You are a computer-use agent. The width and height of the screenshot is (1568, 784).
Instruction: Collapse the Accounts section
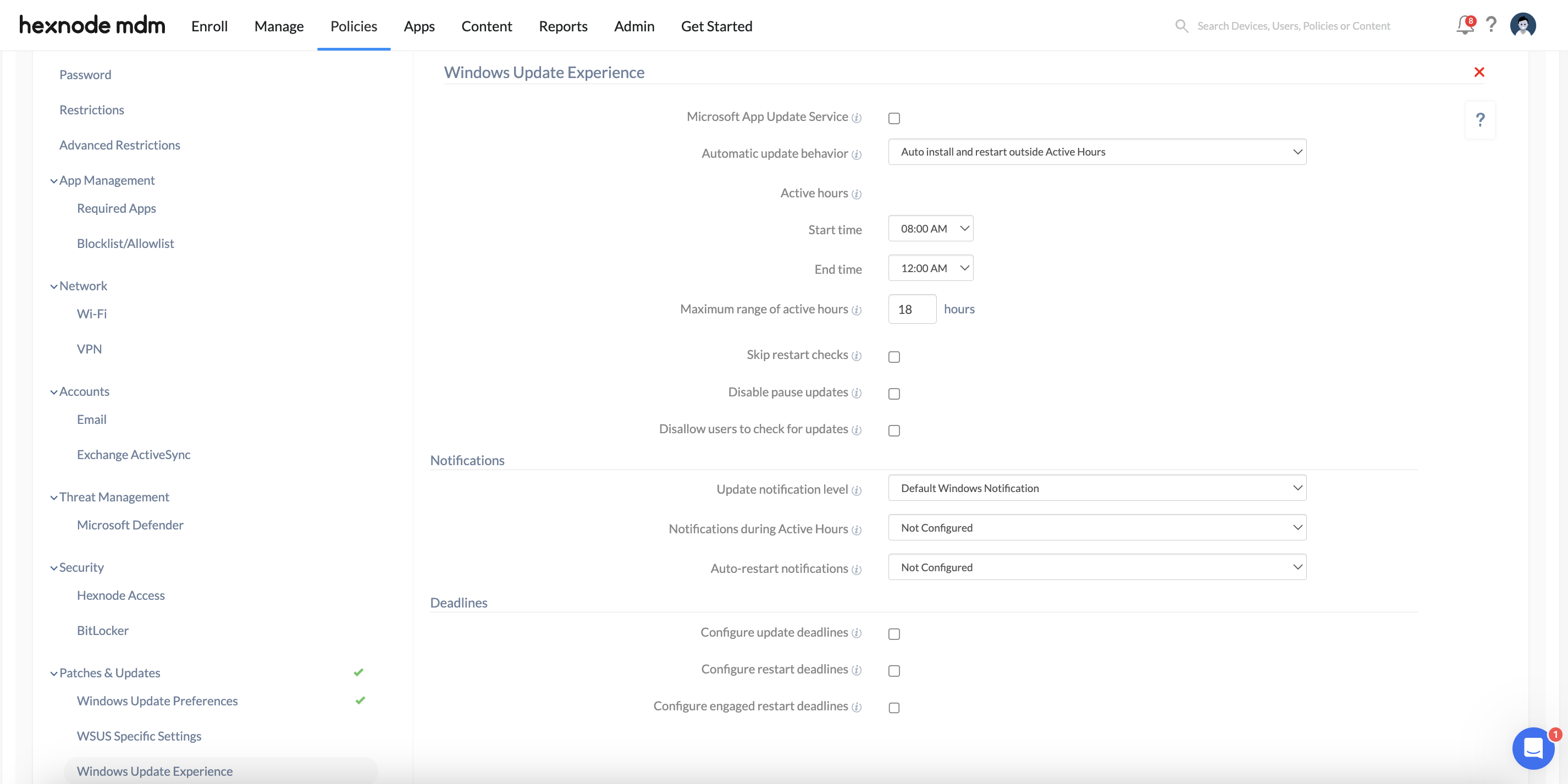tap(53, 392)
